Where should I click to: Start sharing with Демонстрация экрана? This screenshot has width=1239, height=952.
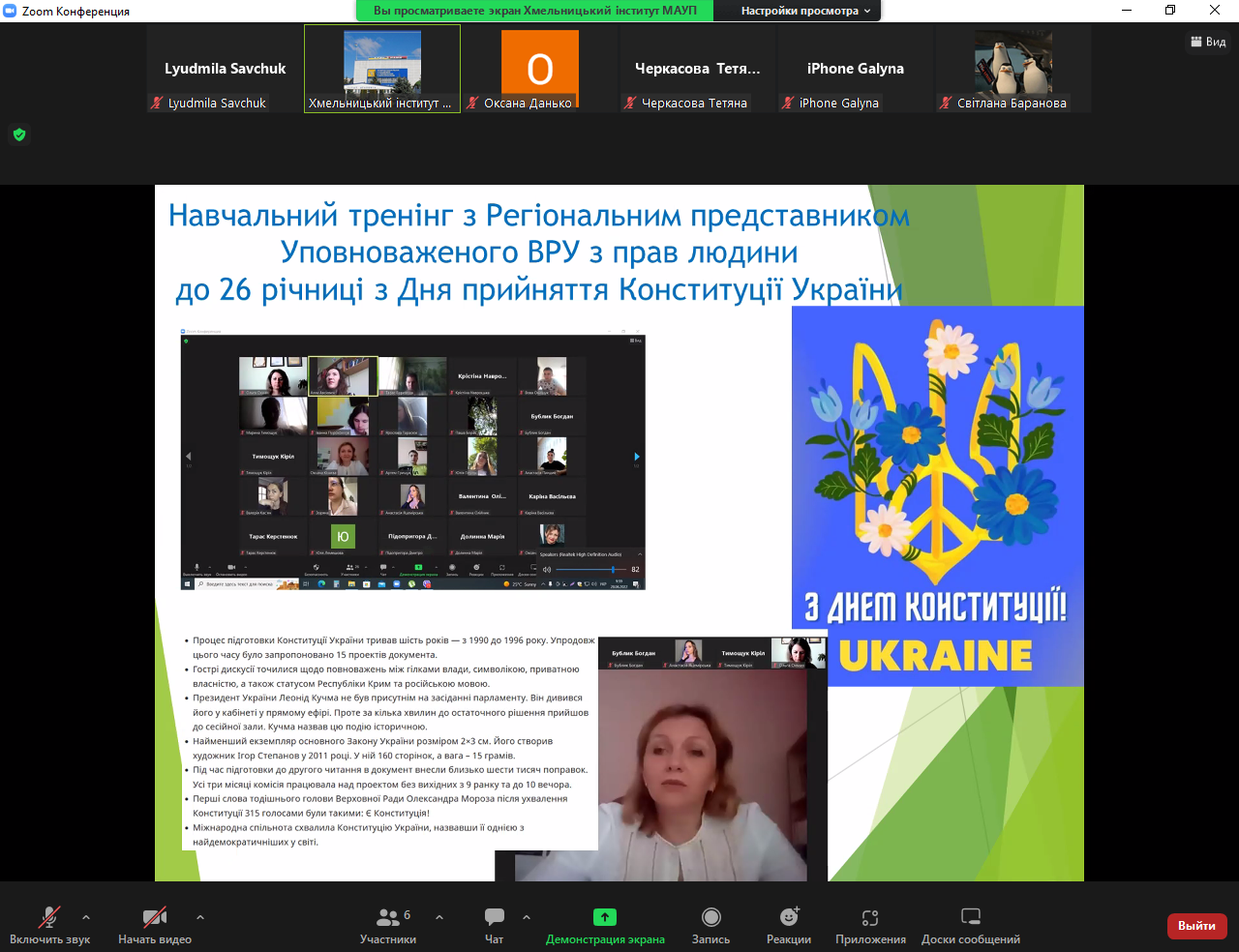pos(605,925)
